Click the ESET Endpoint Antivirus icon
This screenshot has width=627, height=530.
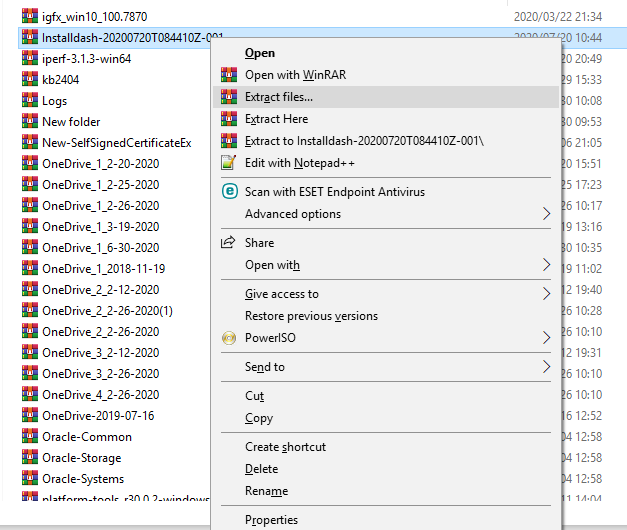(x=230, y=191)
